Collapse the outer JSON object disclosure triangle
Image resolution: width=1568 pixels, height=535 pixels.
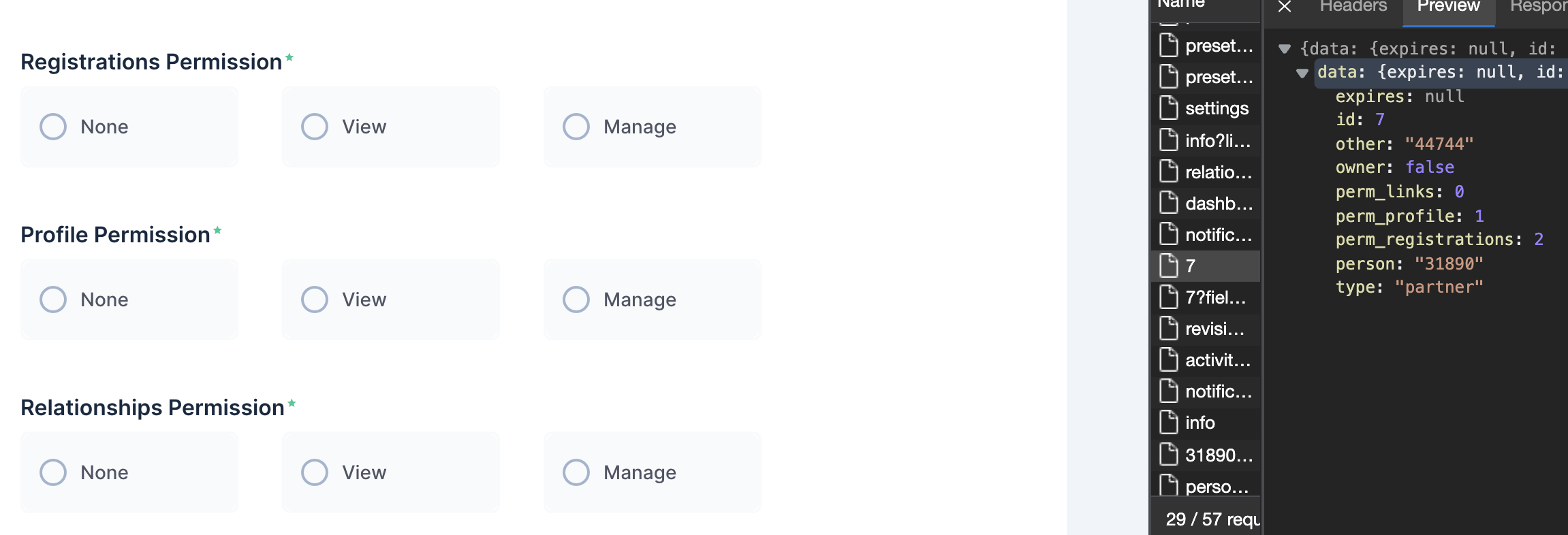[x=1283, y=48]
